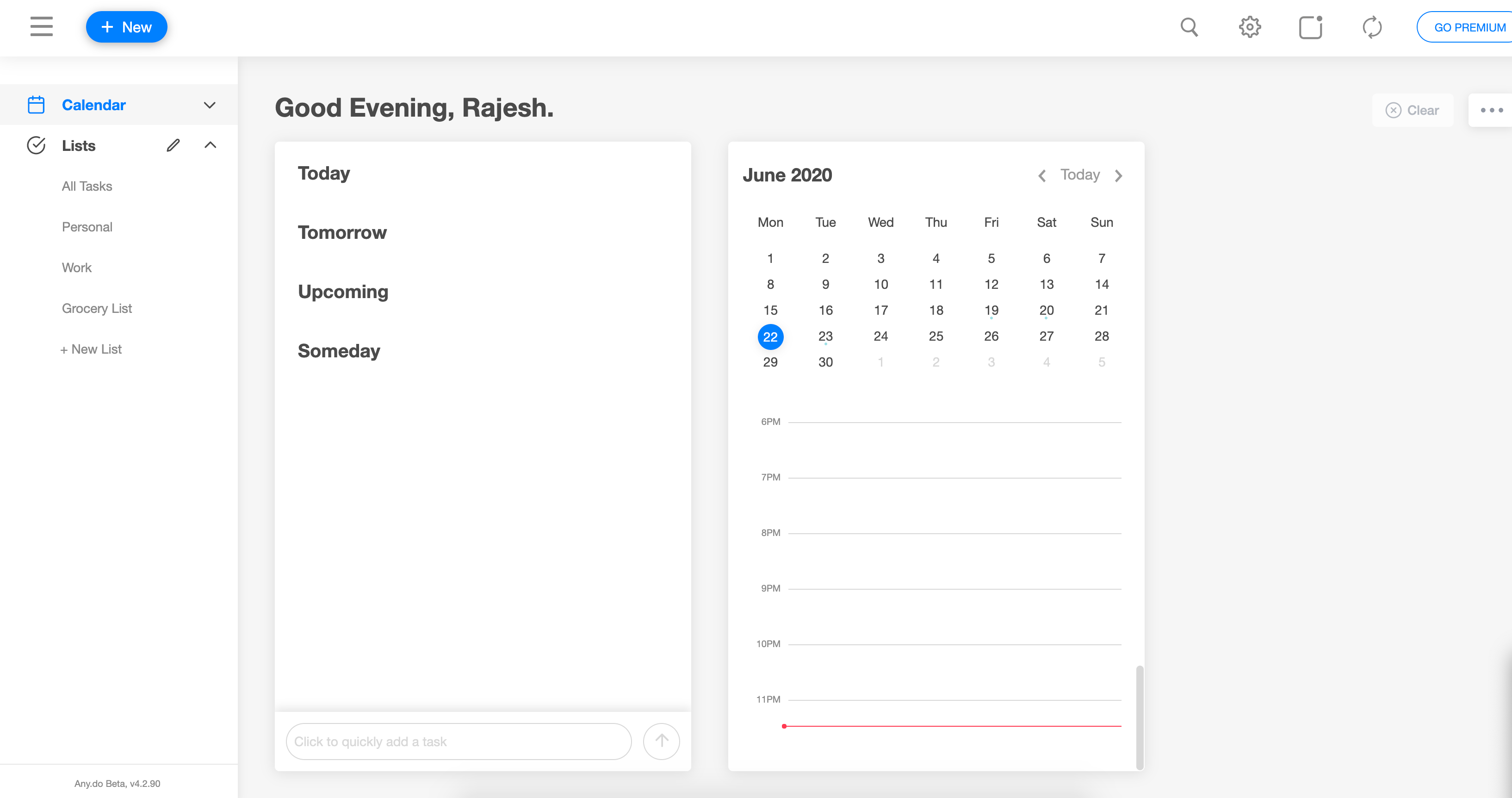Select June 29 on calendar
The image size is (1512, 798).
(x=770, y=362)
